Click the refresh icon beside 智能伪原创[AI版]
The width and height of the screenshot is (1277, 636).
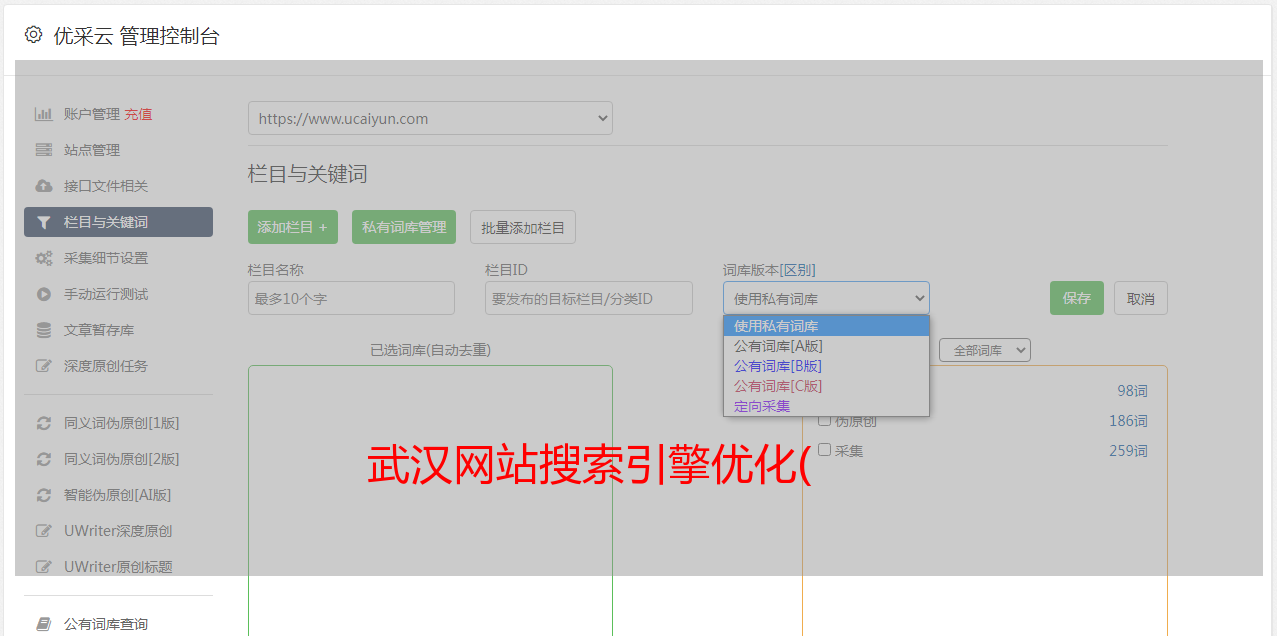tap(43, 495)
